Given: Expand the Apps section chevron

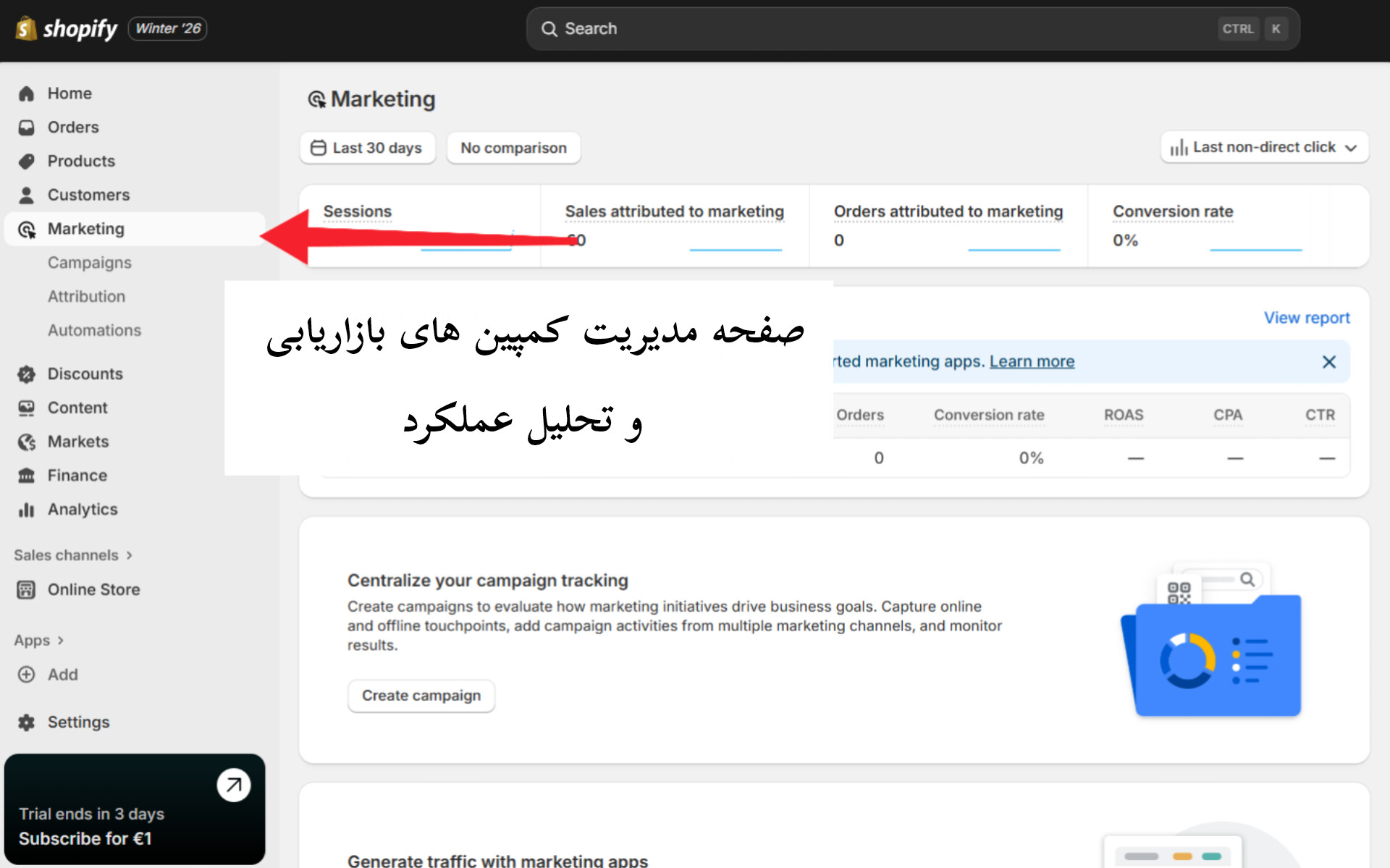Looking at the screenshot, I should click(x=61, y=641).
